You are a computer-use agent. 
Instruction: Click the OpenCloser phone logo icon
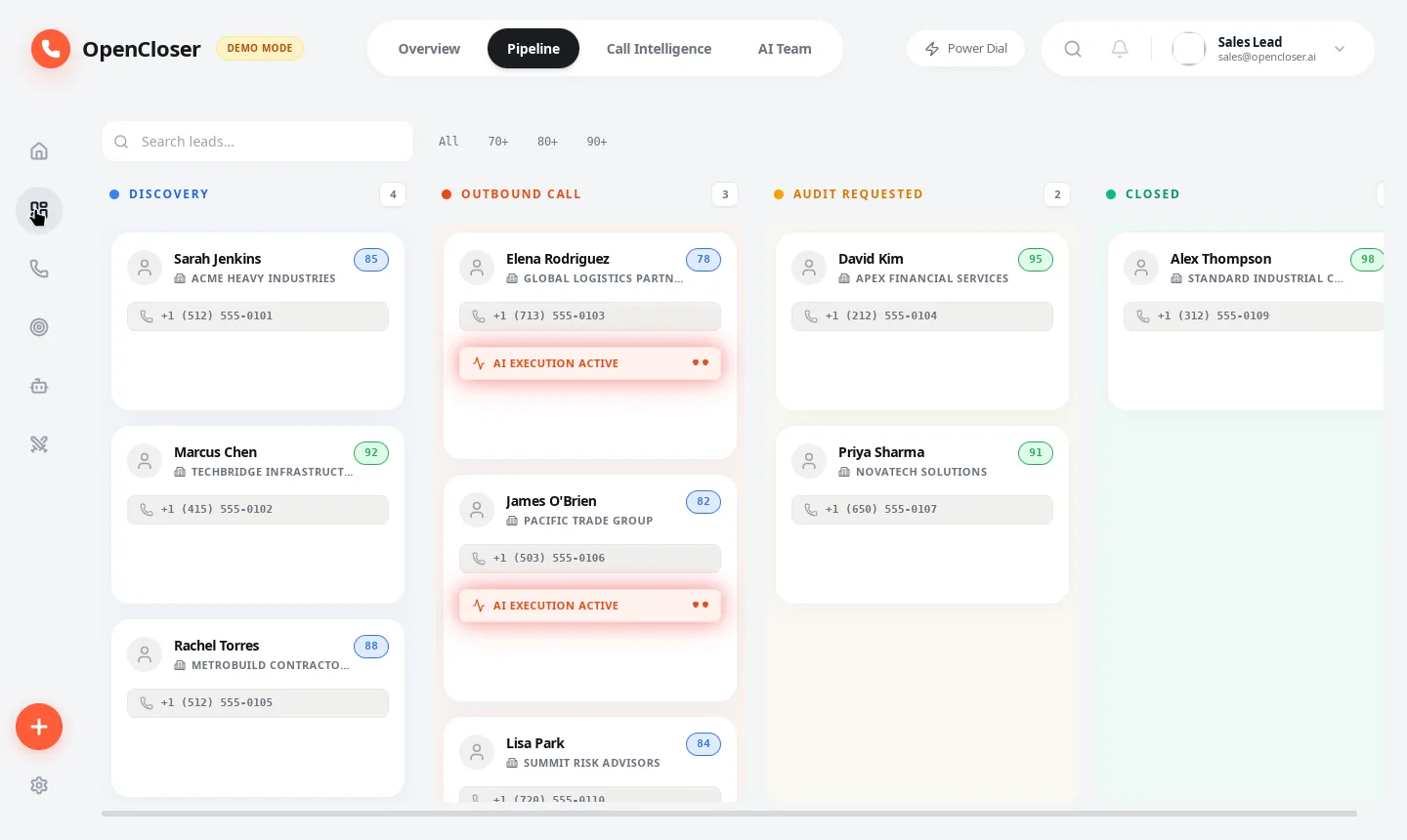[x=51, y=49]
